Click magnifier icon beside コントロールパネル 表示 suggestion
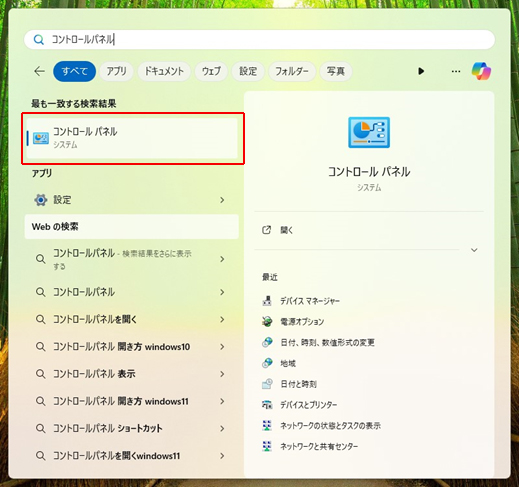This screenshot has height=487, width=519. 41,374
